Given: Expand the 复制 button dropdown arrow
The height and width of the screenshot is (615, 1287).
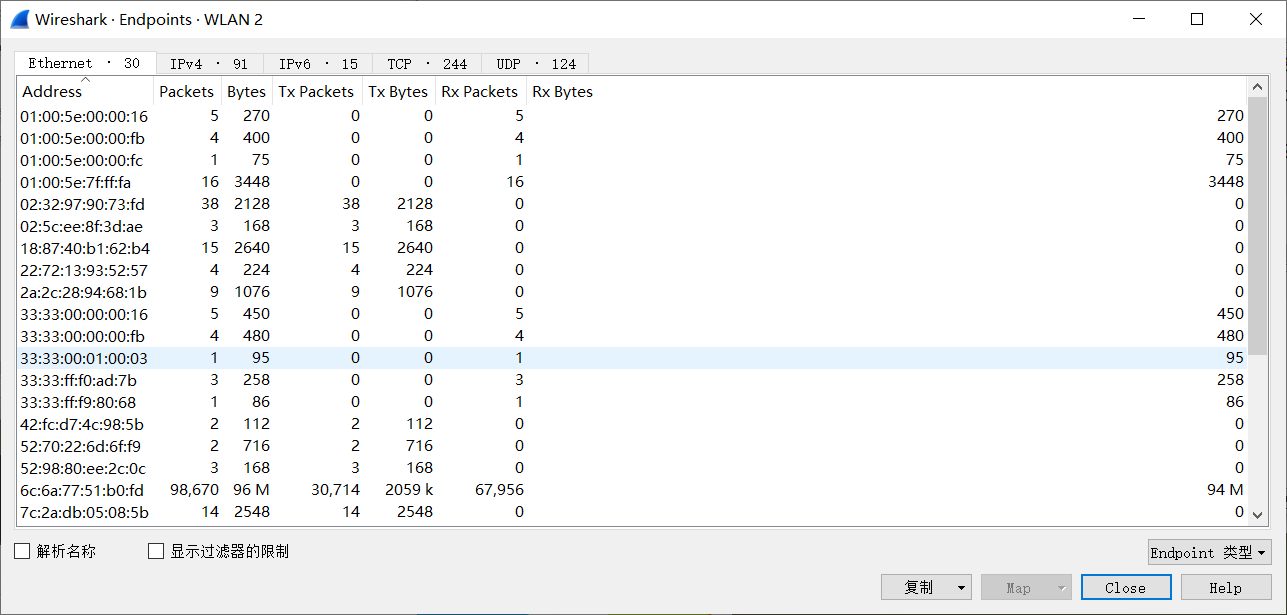Looking at the screenshot, I should pos(961,587).
